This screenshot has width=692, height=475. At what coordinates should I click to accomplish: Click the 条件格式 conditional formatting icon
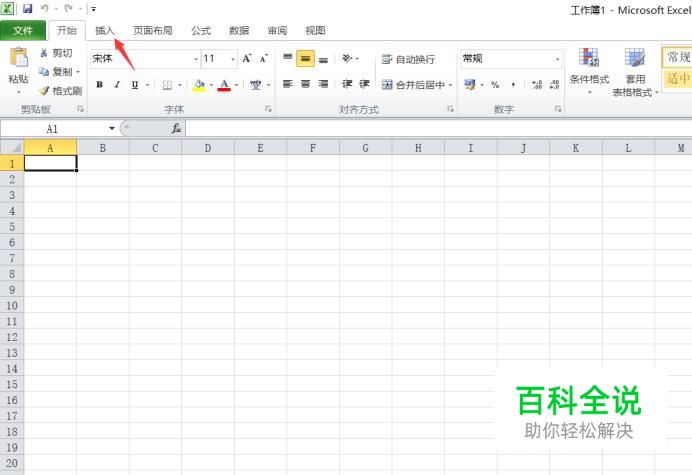point(589,58)
